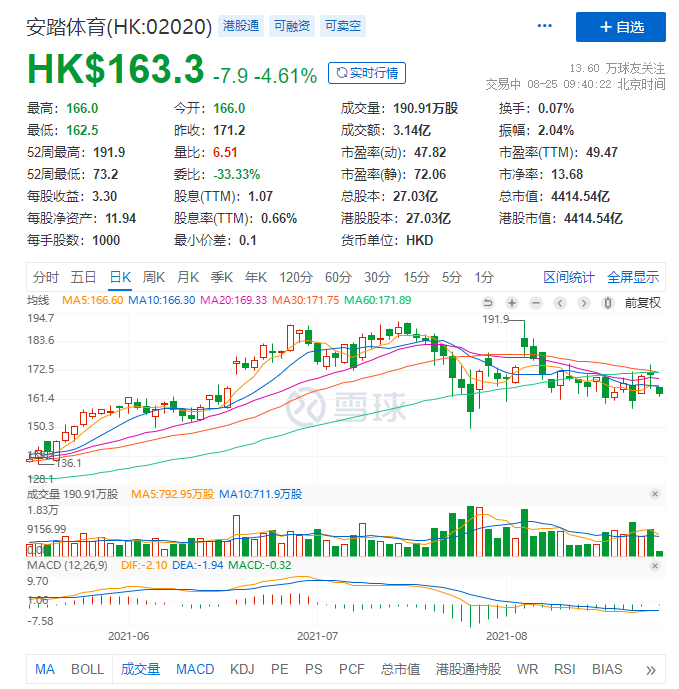Toggle the 总市值 sub-indicator
This screenshot has width=679, height=689.
coord(400,669)
